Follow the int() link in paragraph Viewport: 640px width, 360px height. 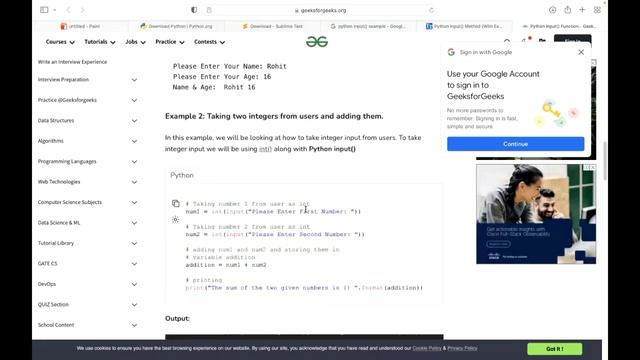coord(265,149)
